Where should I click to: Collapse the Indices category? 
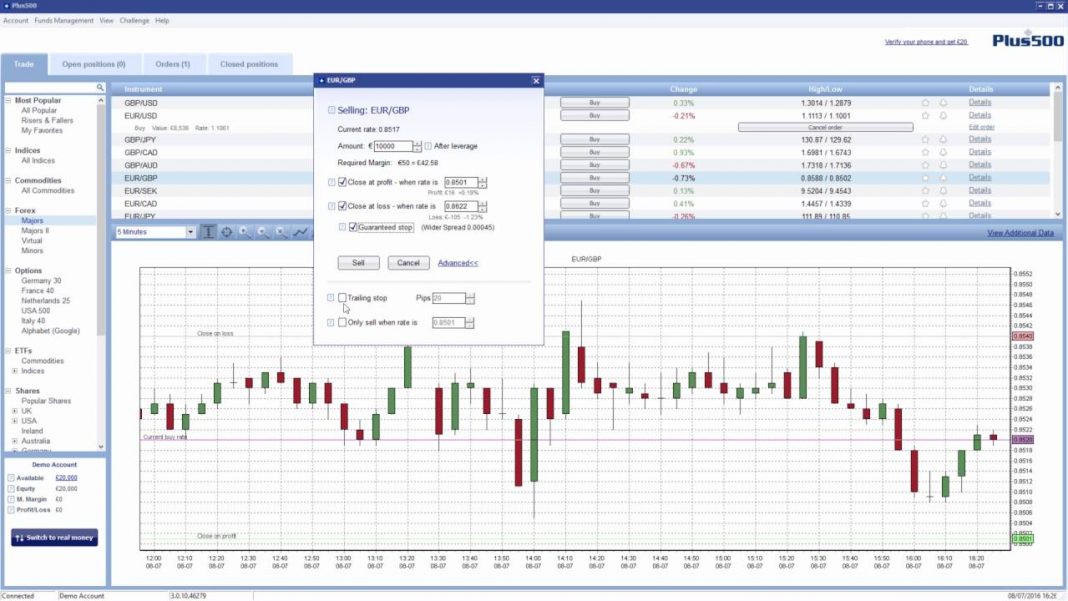coord(8,151)
